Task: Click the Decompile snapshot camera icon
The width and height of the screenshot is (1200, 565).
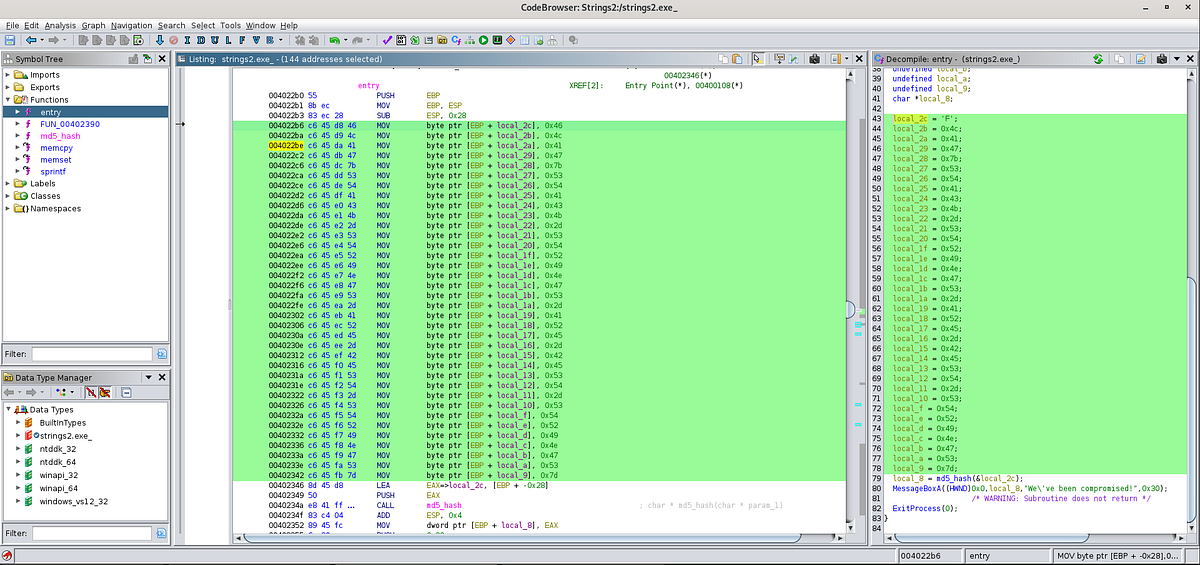Action: 1163,59
